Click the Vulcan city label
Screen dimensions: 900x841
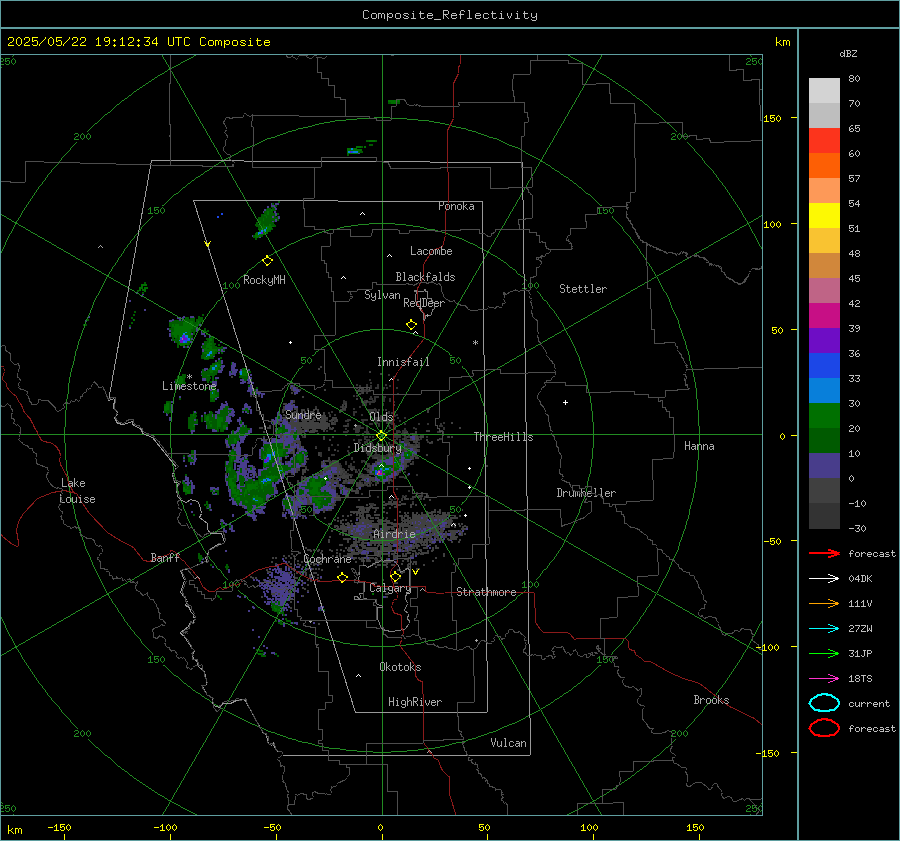[x=509, y=743]
